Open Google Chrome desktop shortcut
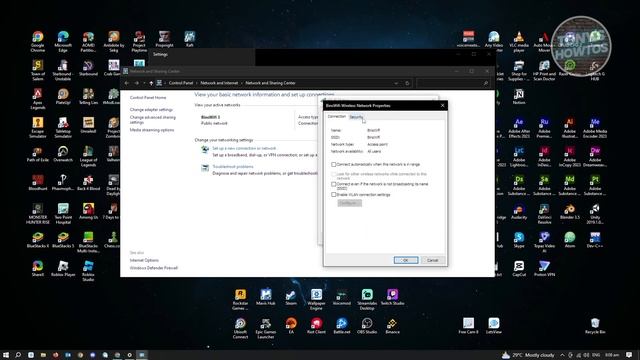 coord(38,42)
